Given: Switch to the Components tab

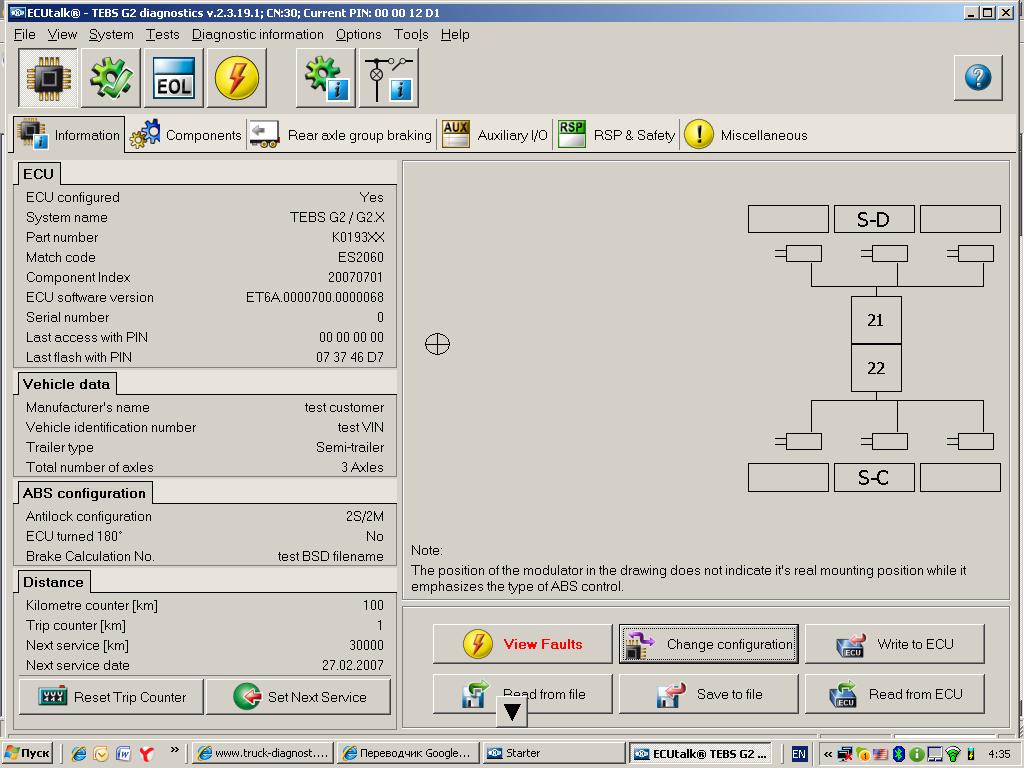Looking at the screenshot, I should coord(185,135).
